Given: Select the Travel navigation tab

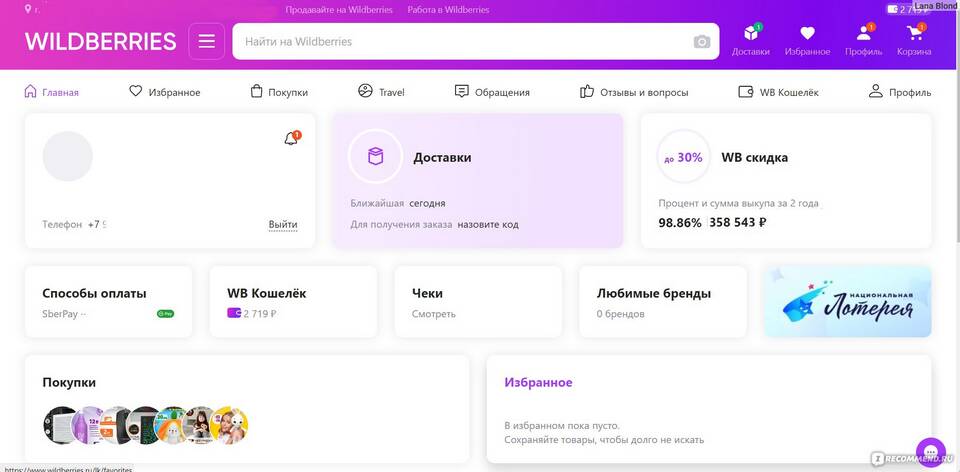Looking at the screenshot, I should pos(381,92).
